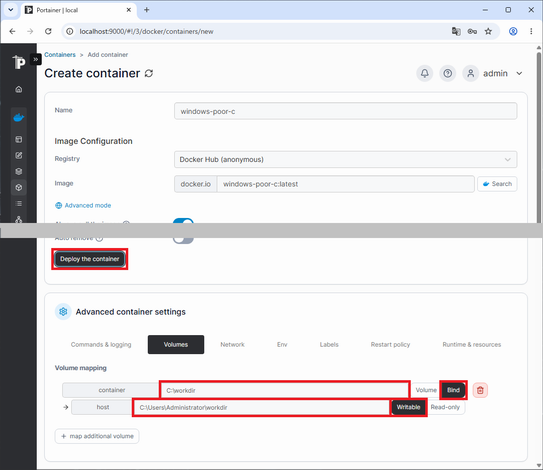Open the help question mark icon
Image resolution: width=543 pixels, height=470 pixels.
[x=448, y=73]
